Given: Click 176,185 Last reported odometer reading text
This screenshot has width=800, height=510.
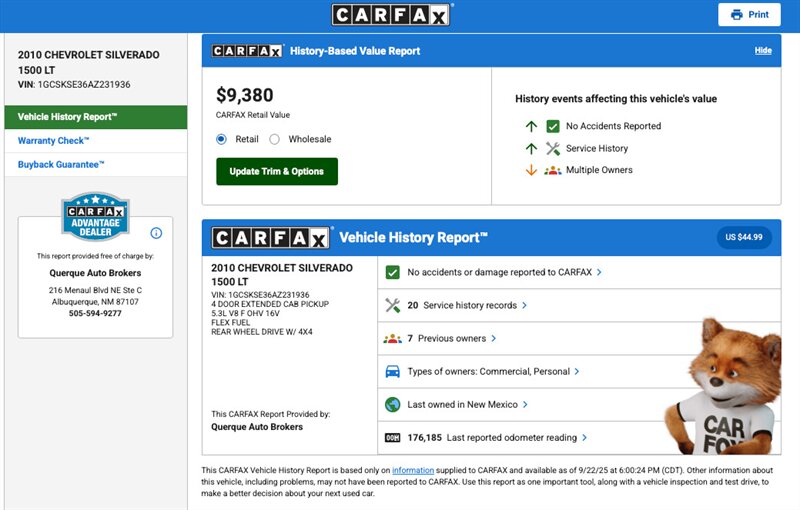Looking at the screenshot, I should (x=492, y=438).
